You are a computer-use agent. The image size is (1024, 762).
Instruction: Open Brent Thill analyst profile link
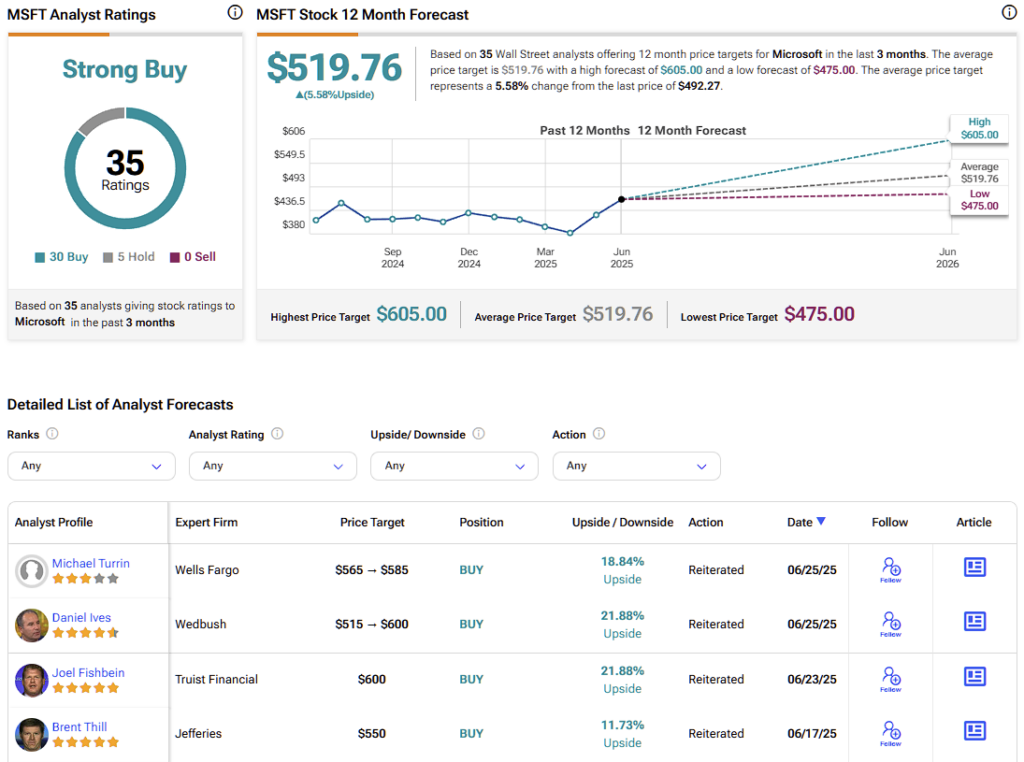click(80, 727)
